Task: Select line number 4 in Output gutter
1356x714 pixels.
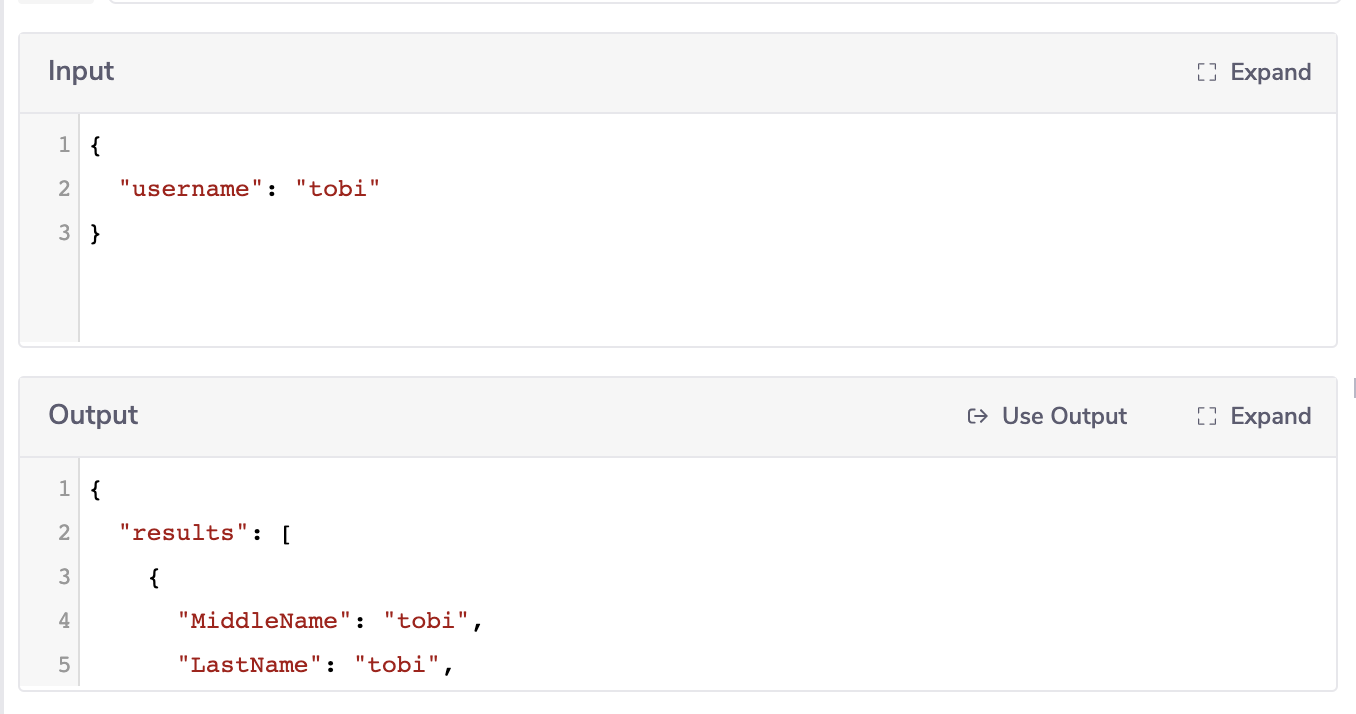Action: [x=64, y=621]
